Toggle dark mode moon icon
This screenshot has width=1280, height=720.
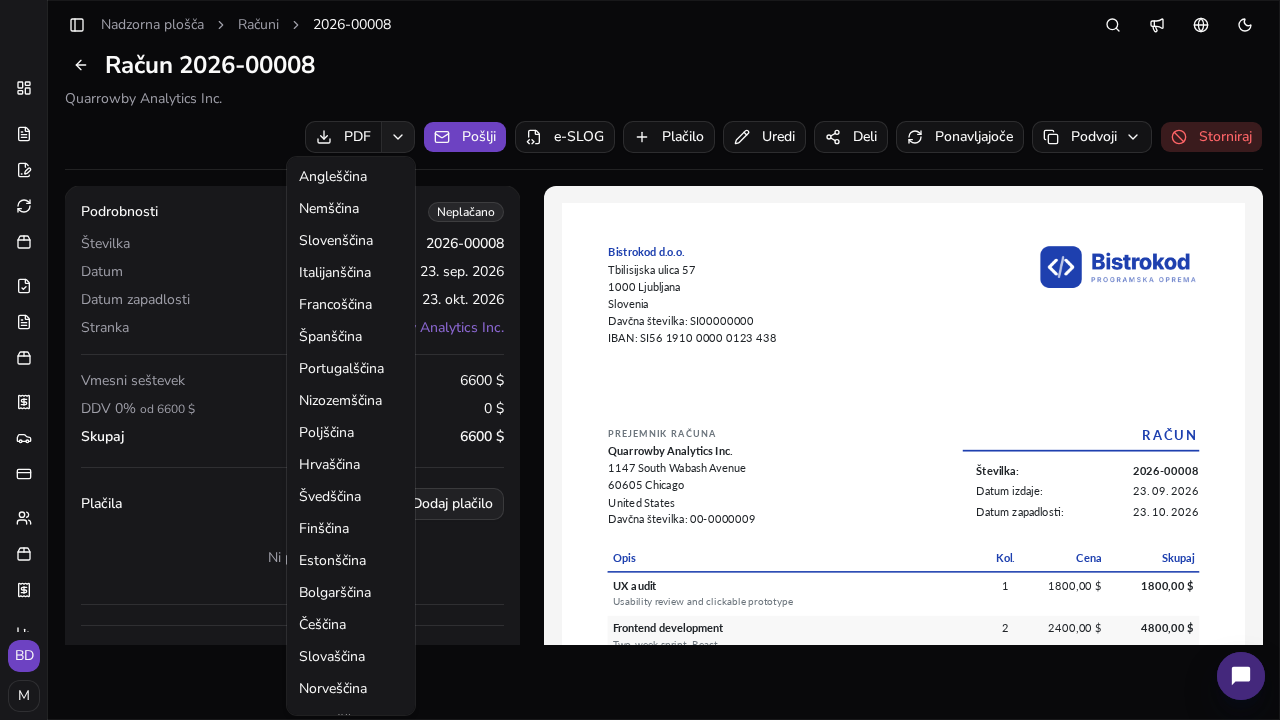[1245, 24]
